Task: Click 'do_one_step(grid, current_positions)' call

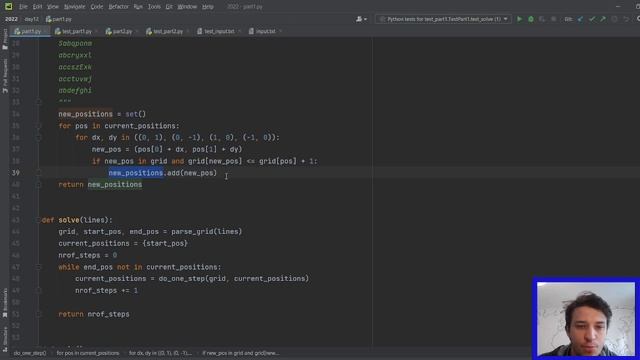Action: (234, 279)
